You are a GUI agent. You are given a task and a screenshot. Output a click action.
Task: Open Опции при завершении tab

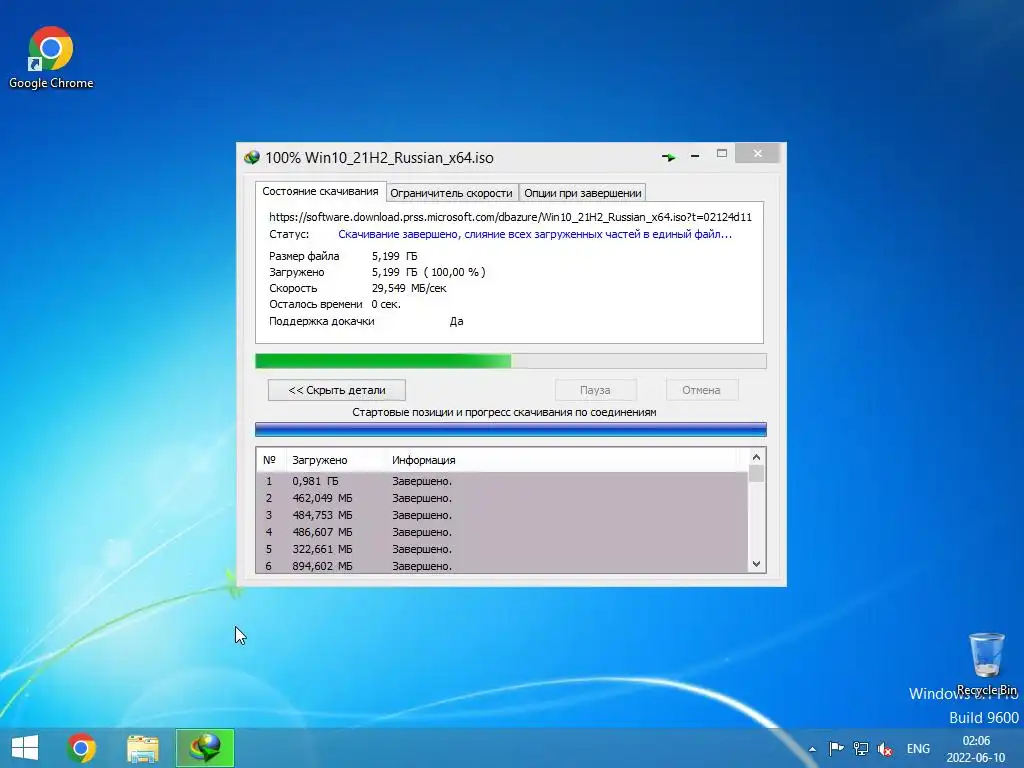tap(583, 193)
